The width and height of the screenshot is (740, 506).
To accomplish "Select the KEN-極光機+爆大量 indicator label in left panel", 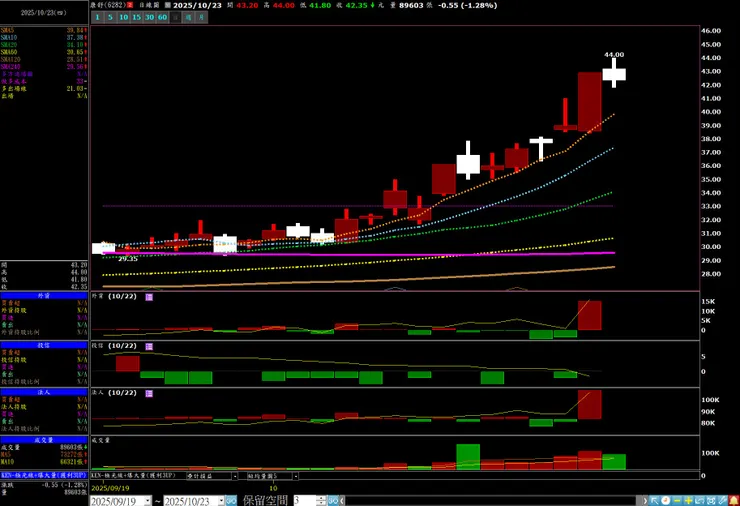I will pyautogui.click(x=44, y=475).
